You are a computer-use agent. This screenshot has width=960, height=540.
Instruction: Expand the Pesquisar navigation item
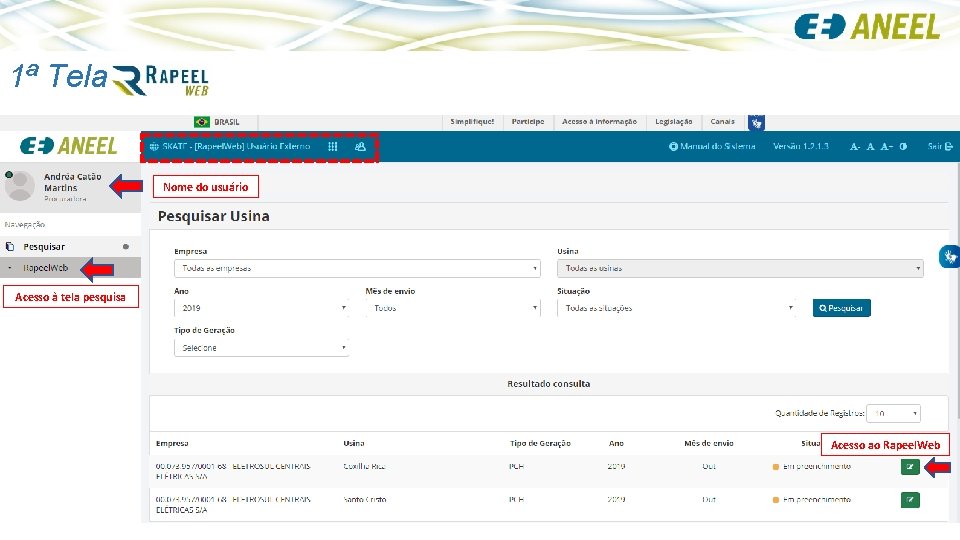pos(70,247)
